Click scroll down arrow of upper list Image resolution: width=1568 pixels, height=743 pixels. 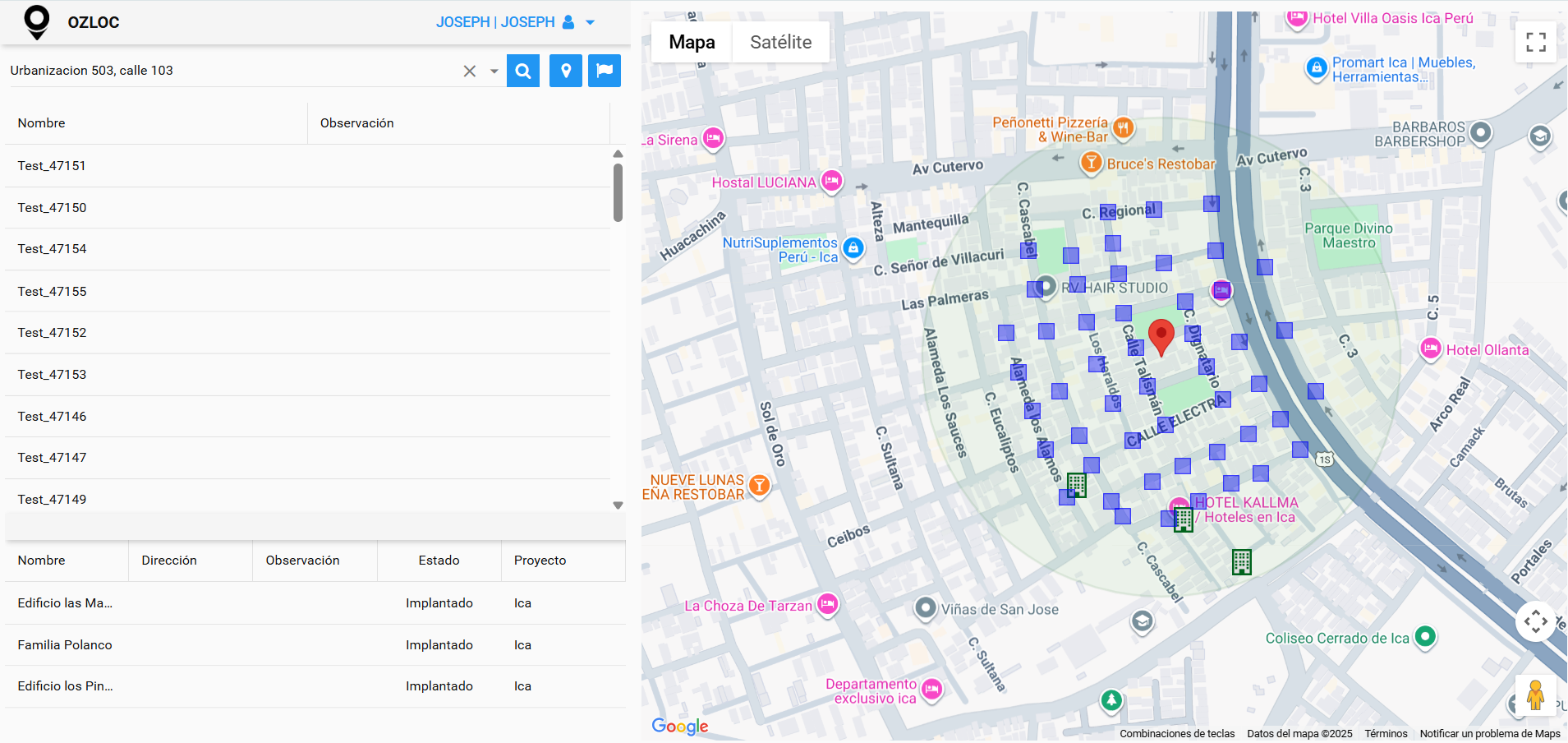pyautogui.click(x=618, y=505)
